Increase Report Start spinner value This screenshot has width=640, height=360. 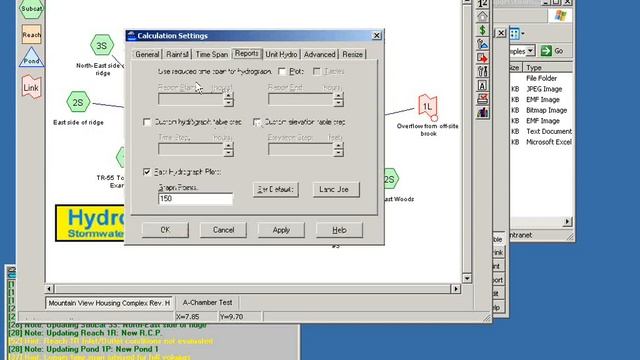[229, 96]
